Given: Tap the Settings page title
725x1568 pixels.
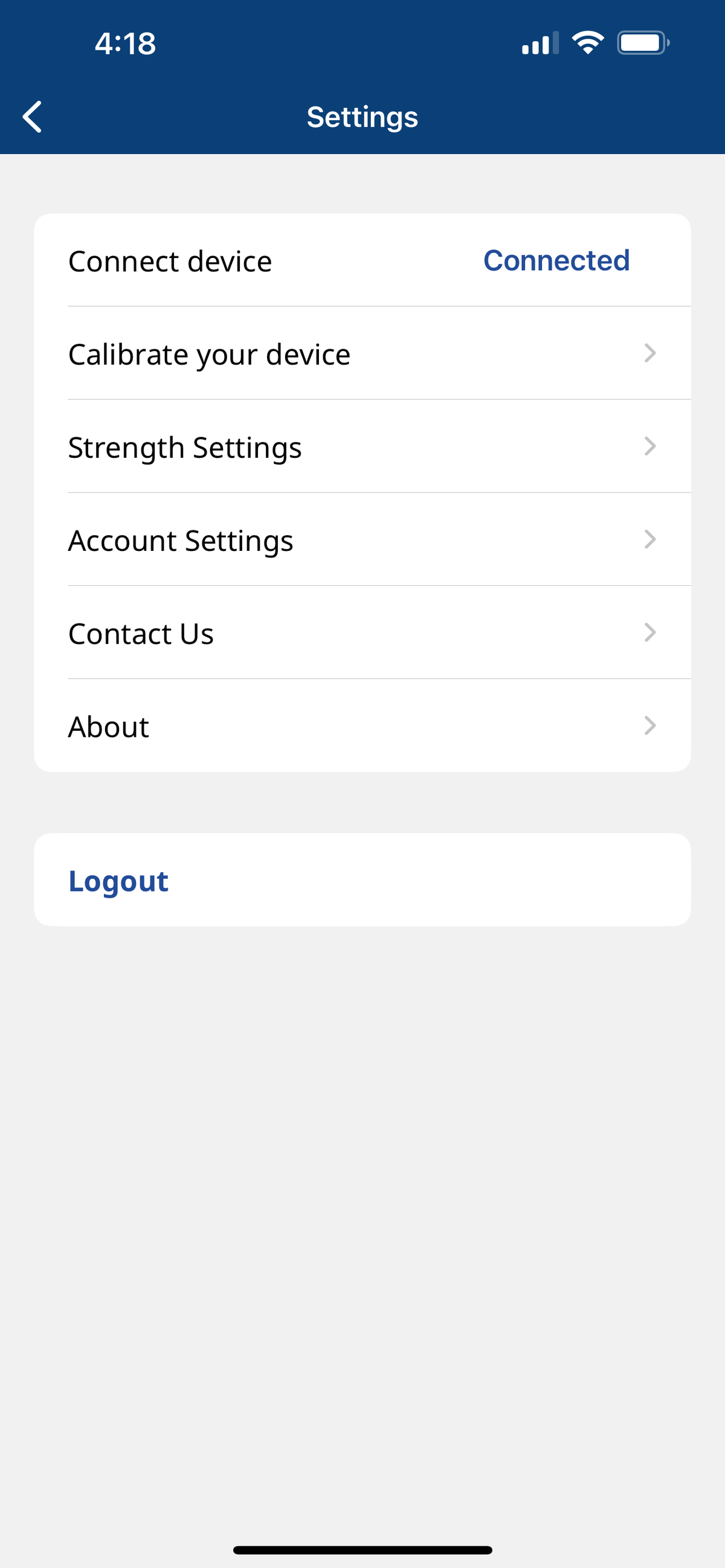Looking at the screenshot, I should (x=362, y=117).
